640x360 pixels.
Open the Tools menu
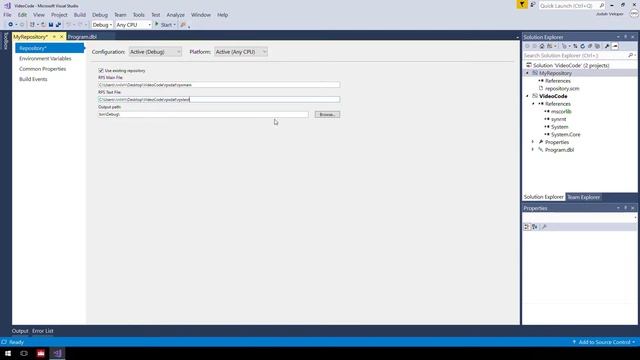[x=138, y=15]
